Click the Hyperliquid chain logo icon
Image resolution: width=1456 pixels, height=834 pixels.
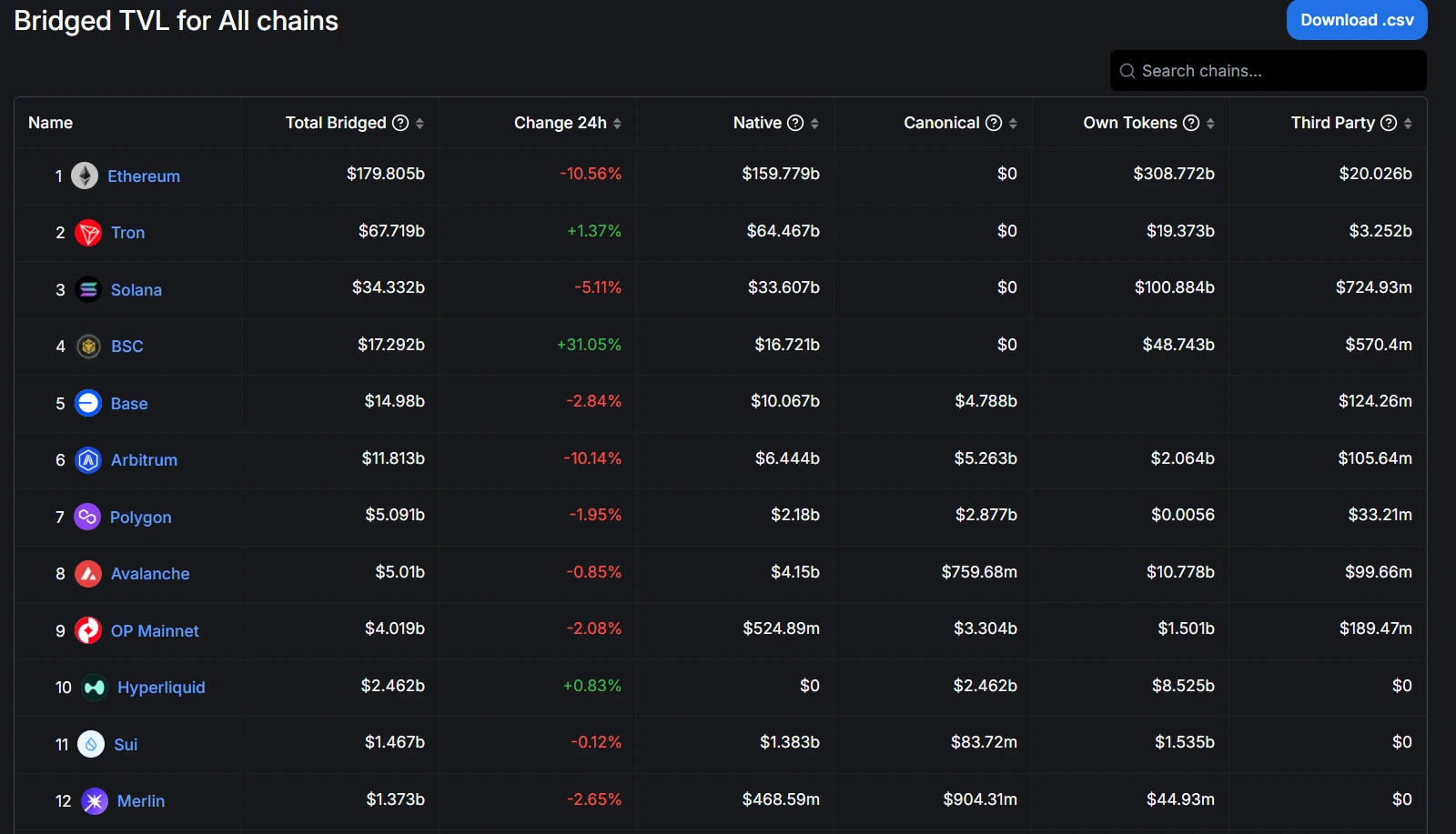point(95,688)
